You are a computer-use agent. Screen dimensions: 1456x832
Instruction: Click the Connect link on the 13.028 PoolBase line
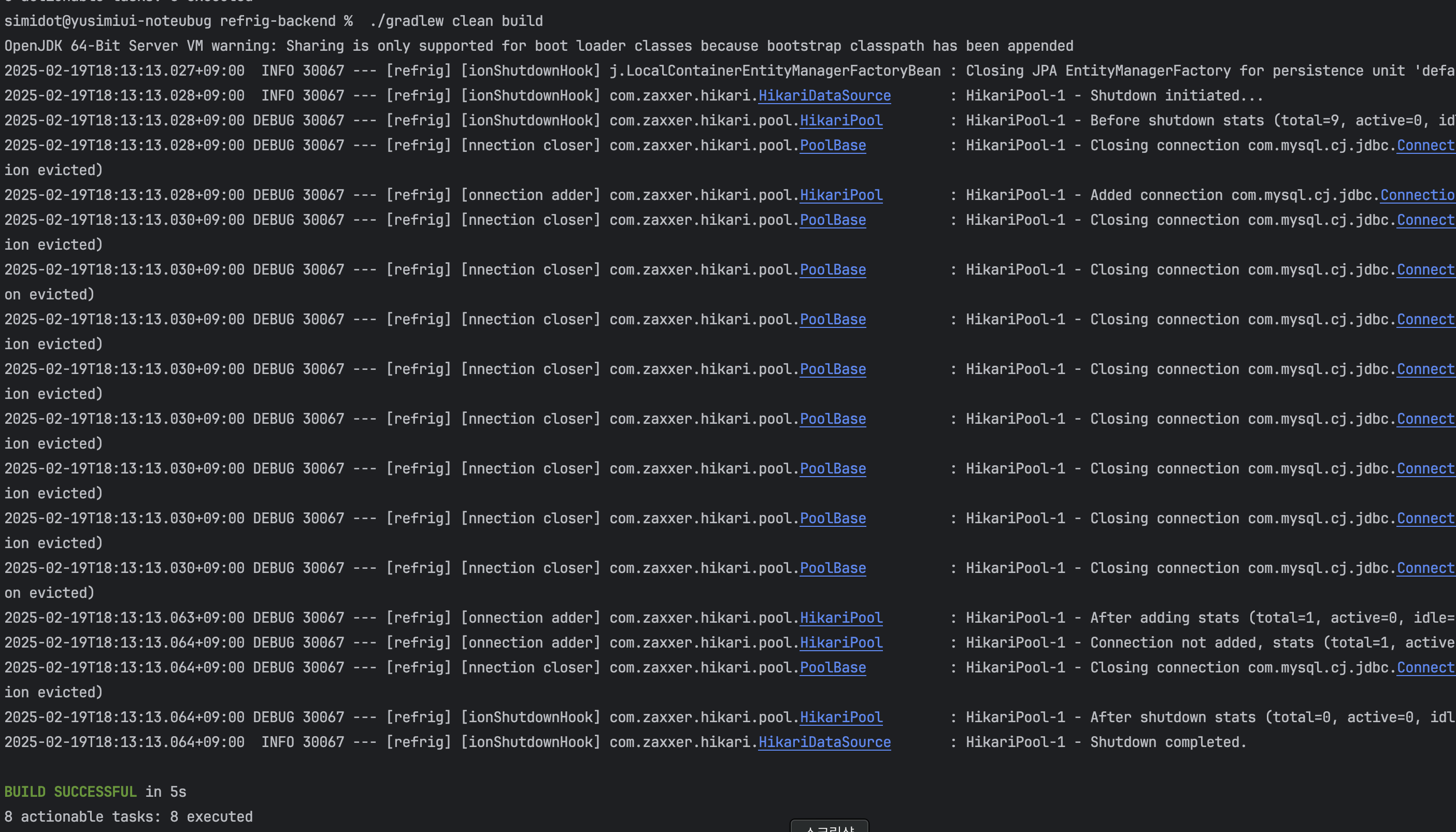coord(1425,145)
